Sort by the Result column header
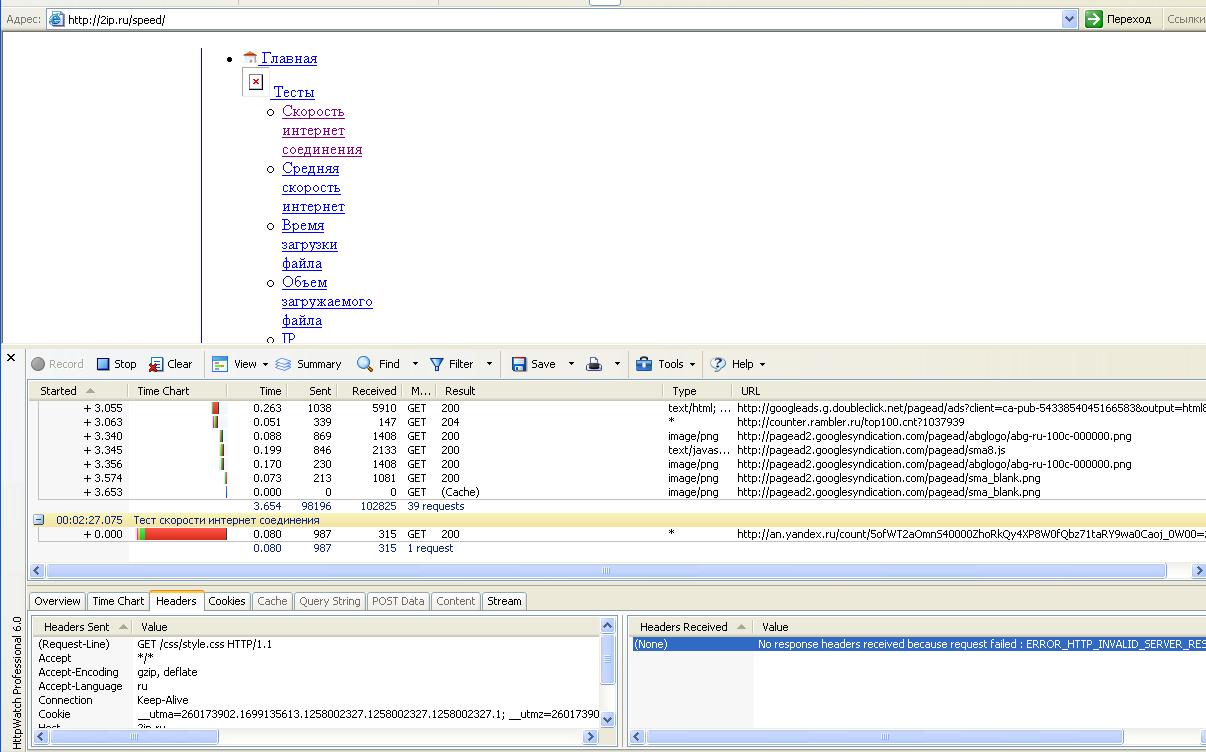This screenshot has width=1206, height=752. (550, 391)
